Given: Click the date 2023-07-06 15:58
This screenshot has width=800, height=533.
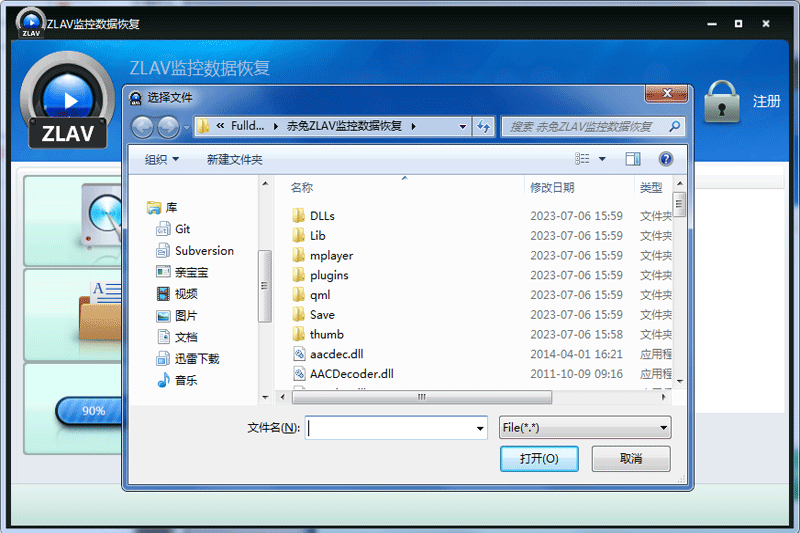Looking at the screenshot, I should pos(577,334).
